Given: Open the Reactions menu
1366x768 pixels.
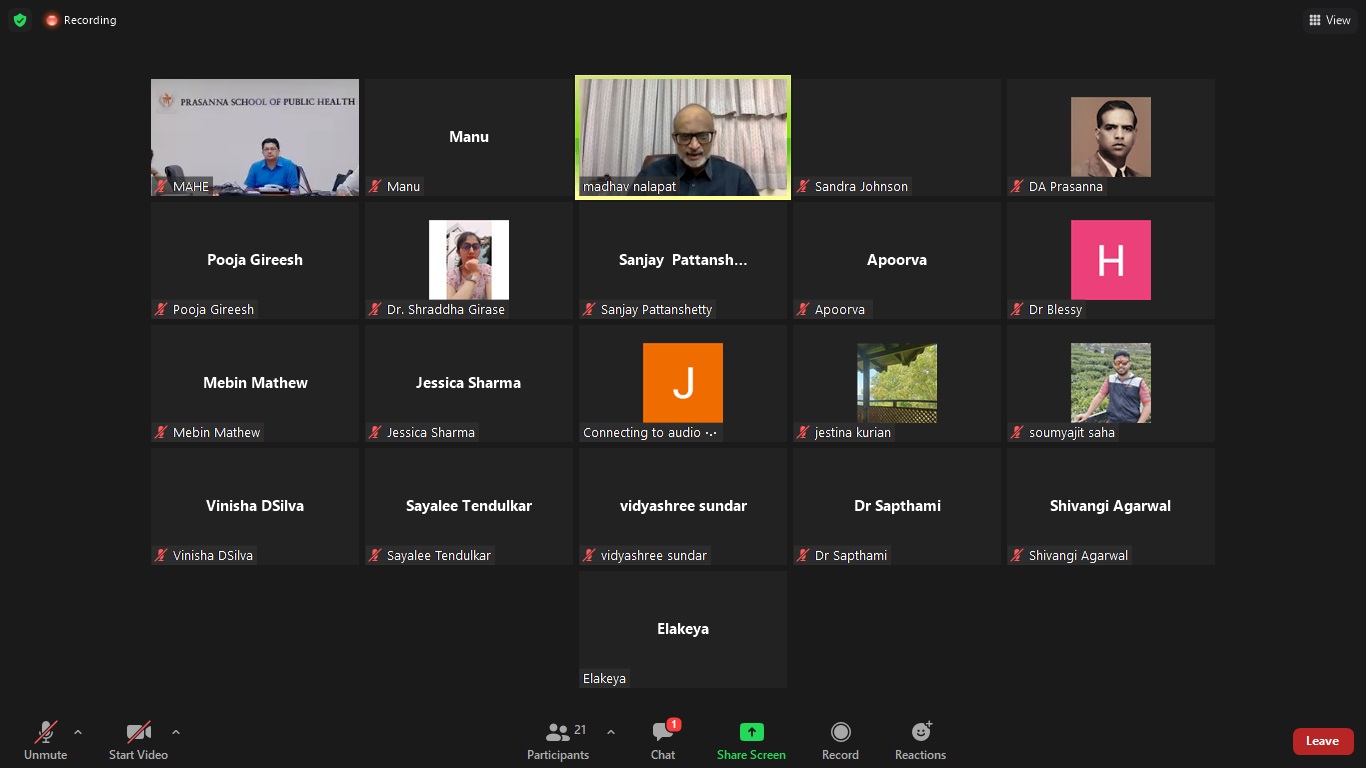Looking at the screenshot, I should tap(920, 740).
